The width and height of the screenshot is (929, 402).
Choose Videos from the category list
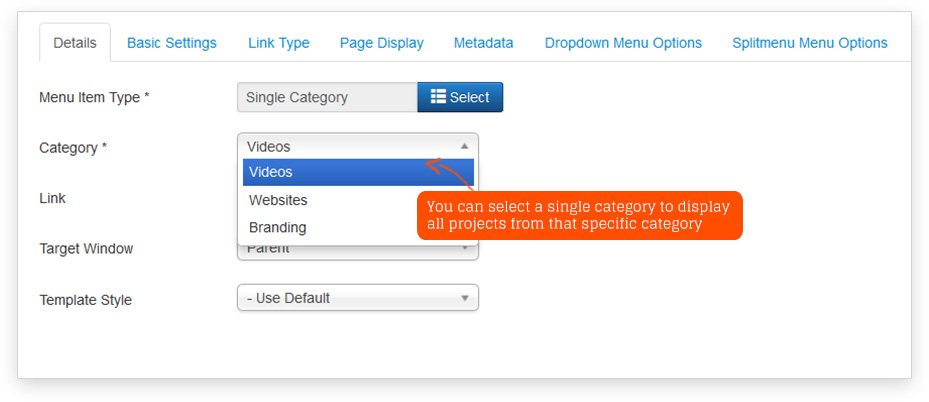(x=357, y=172)
